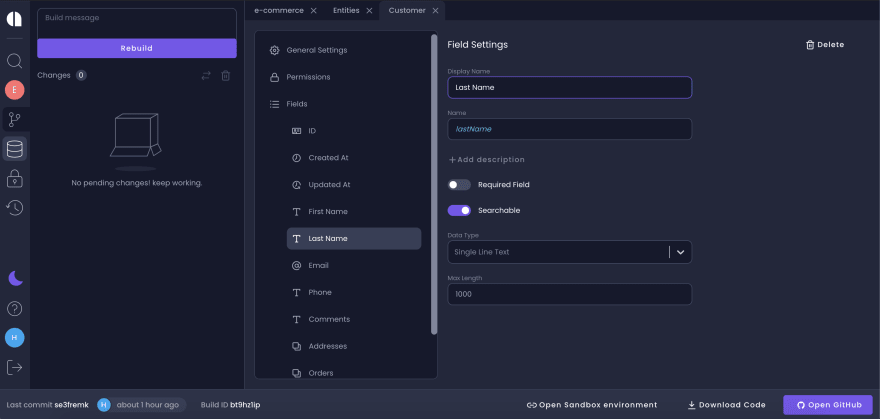Screen dimensions: 880x419
Task: Click the Name input lastName
Action: pyautogui.click(x=570, y=129)
